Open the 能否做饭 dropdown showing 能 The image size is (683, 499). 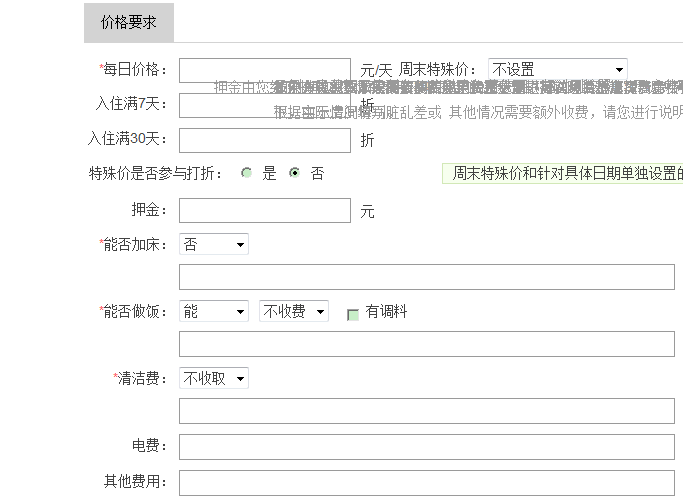pos(214,311)
